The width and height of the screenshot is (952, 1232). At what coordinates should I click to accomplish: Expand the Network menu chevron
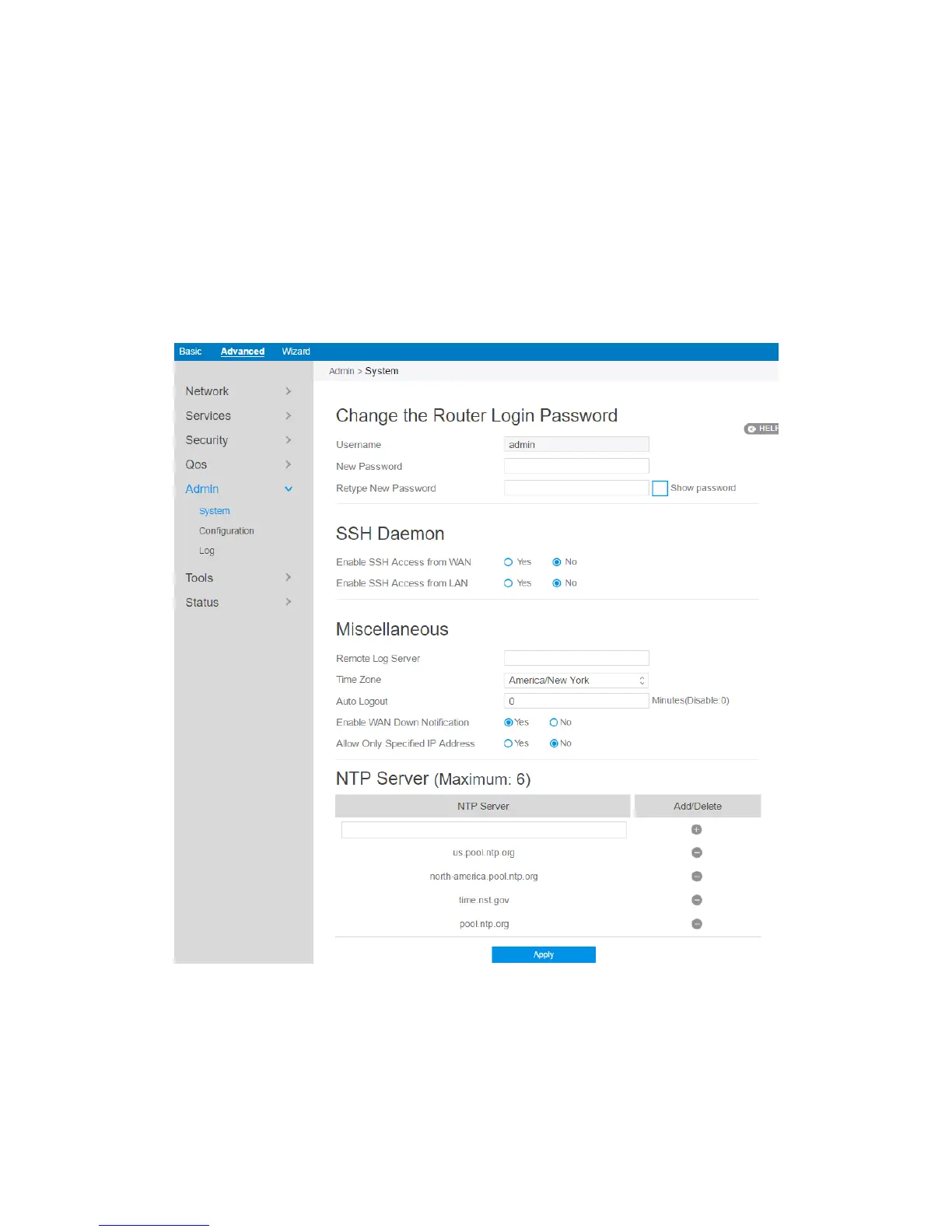pyautogui.click(x=289, y=391)
